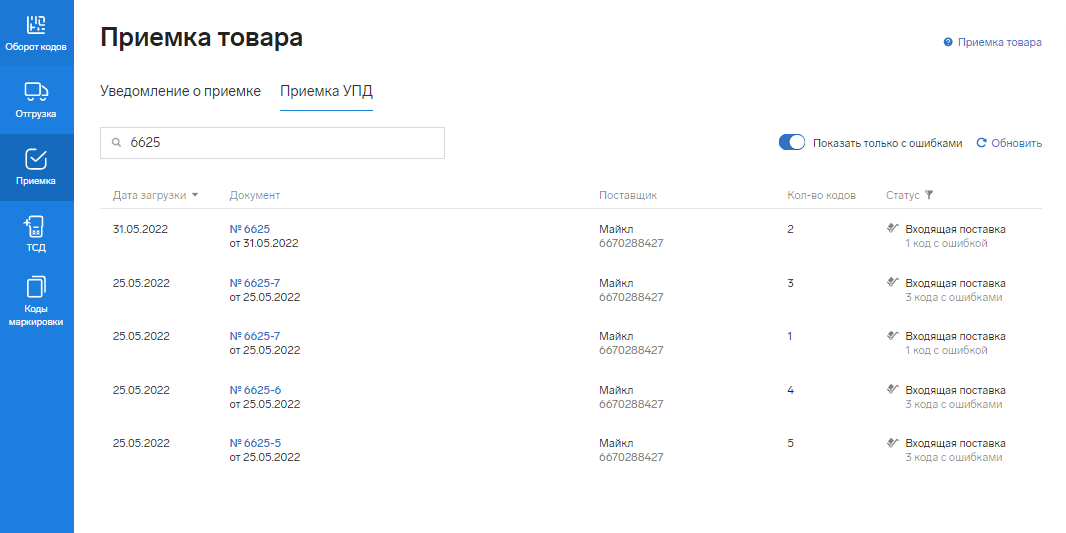Select the Приемка checkmark icon
Viewport: 1066px width, 533px height.
coord(36,159)
